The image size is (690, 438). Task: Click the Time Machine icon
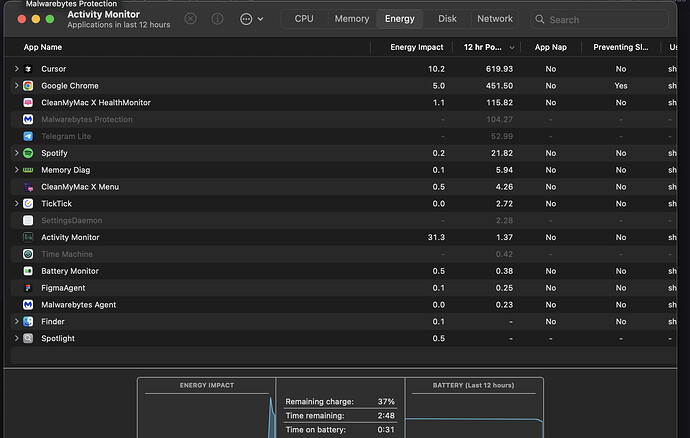click(28, 254)
